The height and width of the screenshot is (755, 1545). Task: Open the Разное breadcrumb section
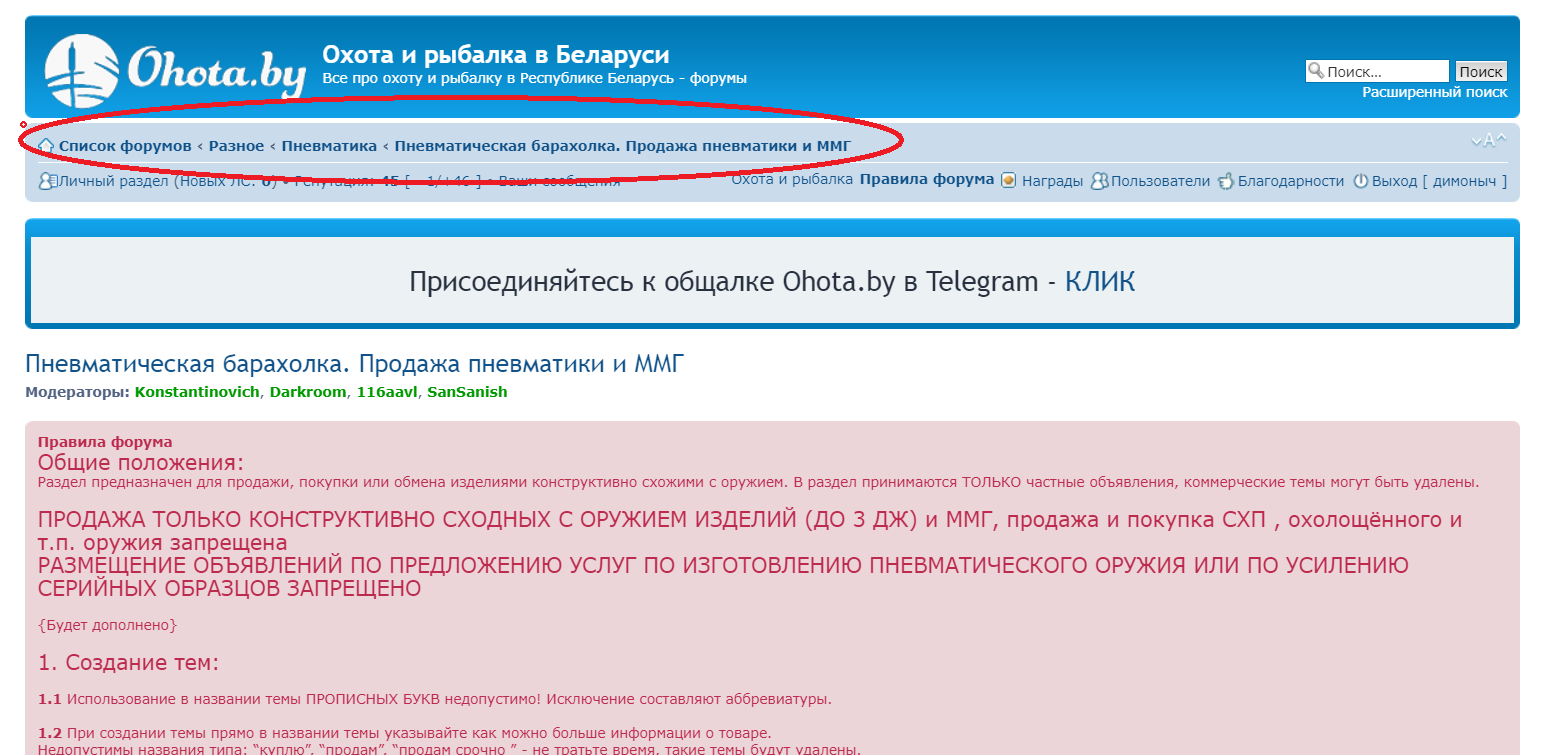pos(236,146)
